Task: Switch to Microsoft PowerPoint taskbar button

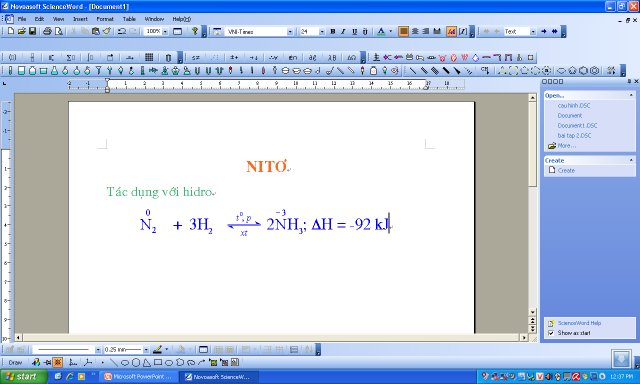Action: tap(140, 377)
